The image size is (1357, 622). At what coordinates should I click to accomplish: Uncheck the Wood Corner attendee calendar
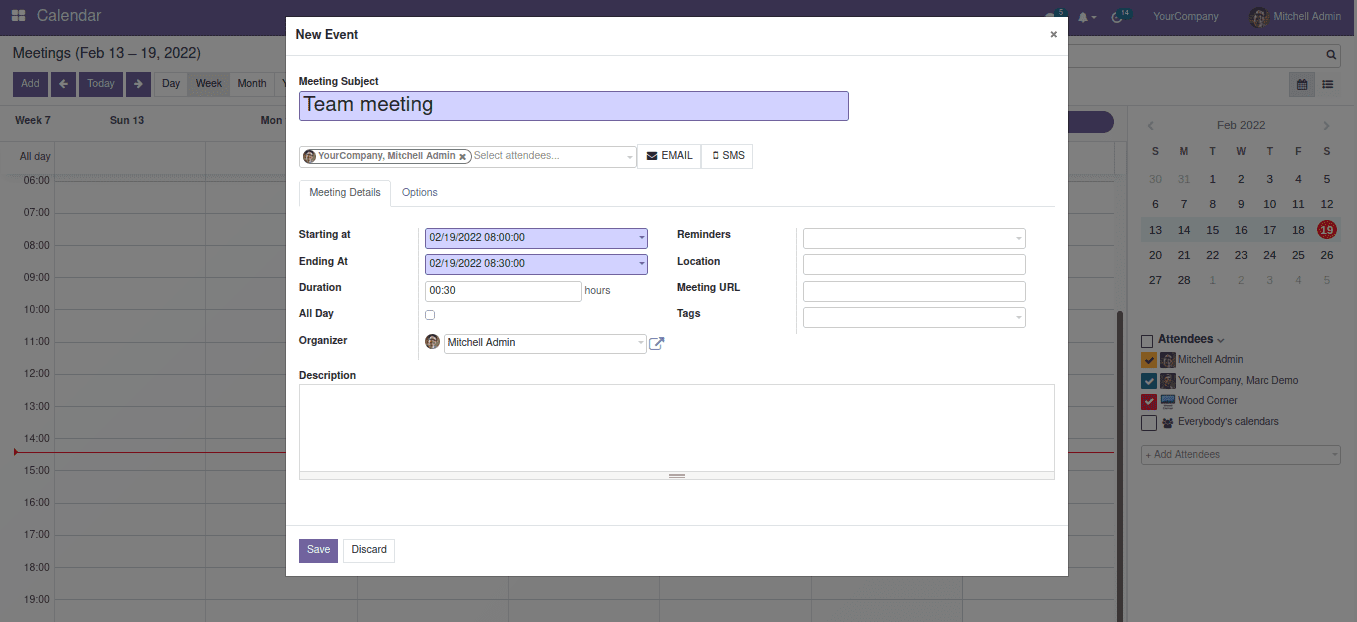[x=1149, y=401]
